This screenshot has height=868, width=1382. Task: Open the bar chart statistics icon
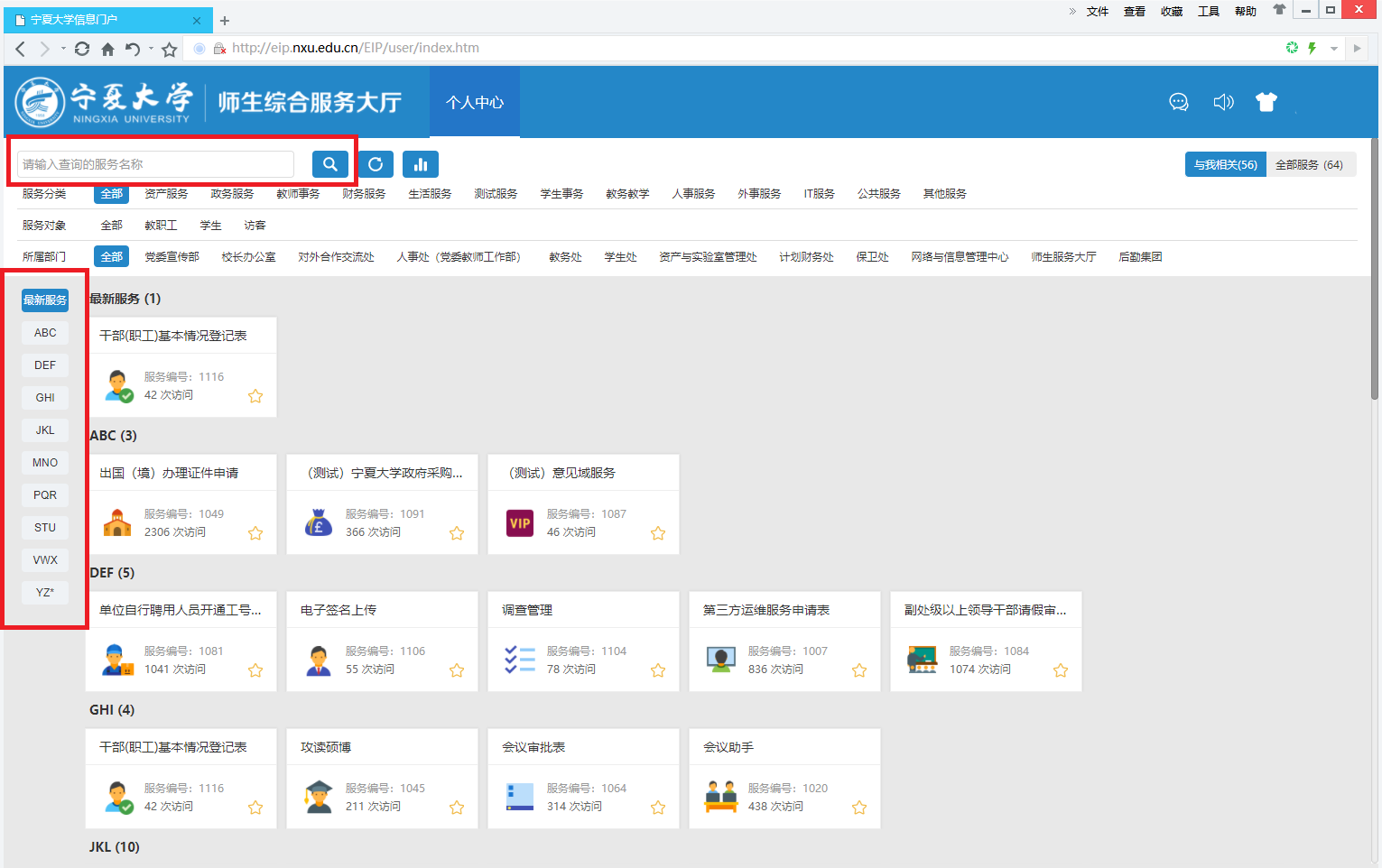pyautogui.click(x=421, y=164)
